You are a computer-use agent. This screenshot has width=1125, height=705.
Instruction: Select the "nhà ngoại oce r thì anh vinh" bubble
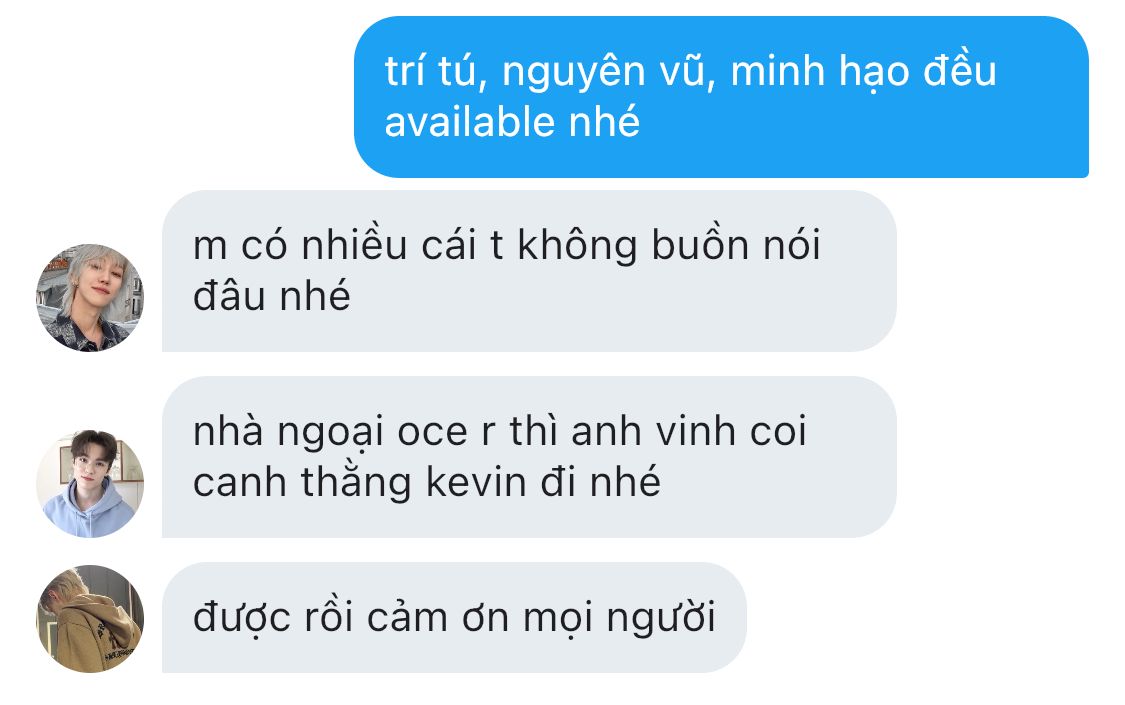pos(529,457)
